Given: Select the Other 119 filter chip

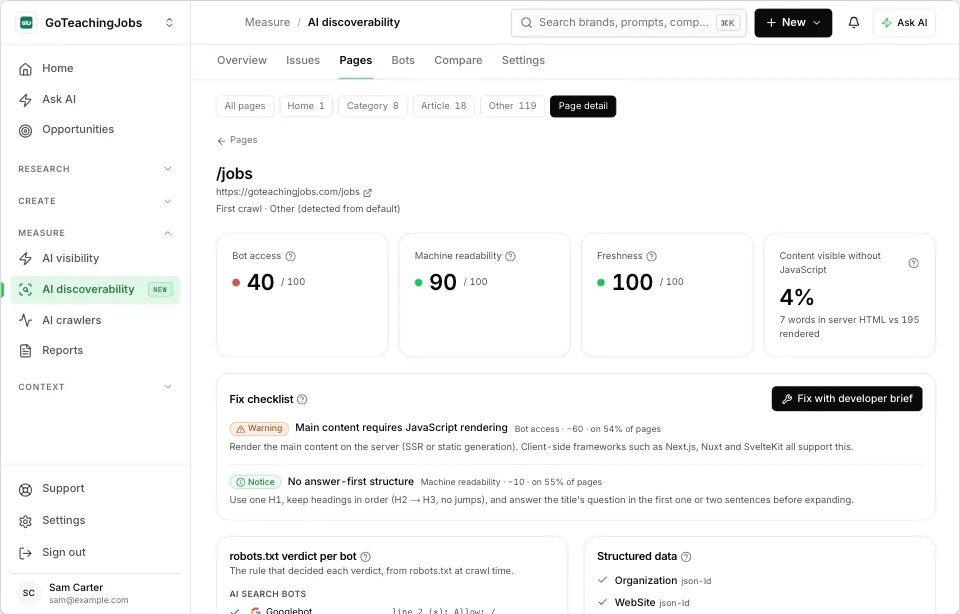Looking at the screenshot, I should click(512, 106).
